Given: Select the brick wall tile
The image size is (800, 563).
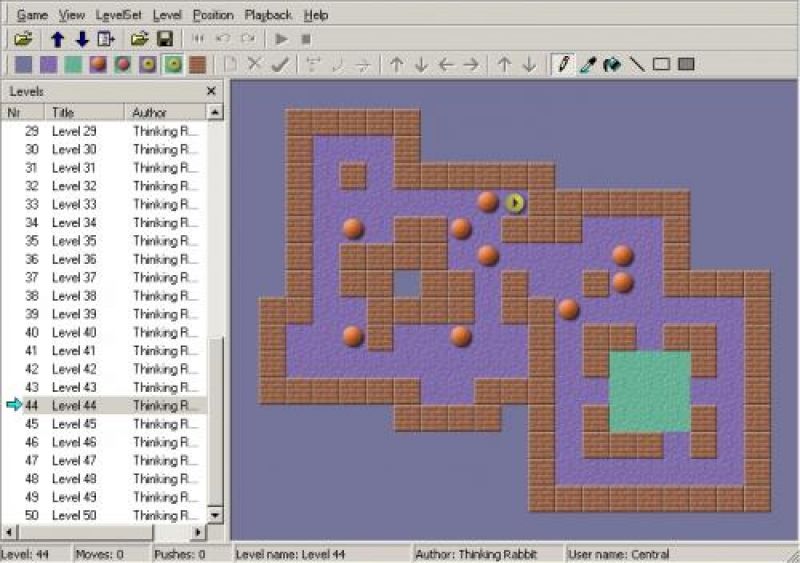Looking at the screenshot, I should [197, 65].
